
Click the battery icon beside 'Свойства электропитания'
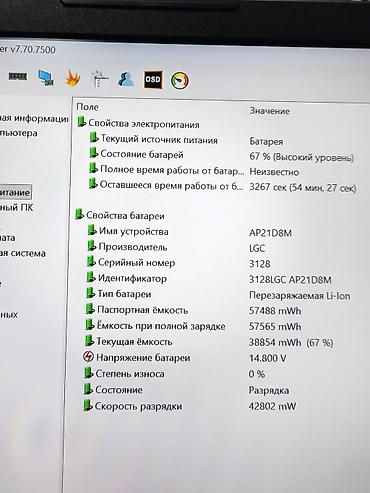click(81, 122)
